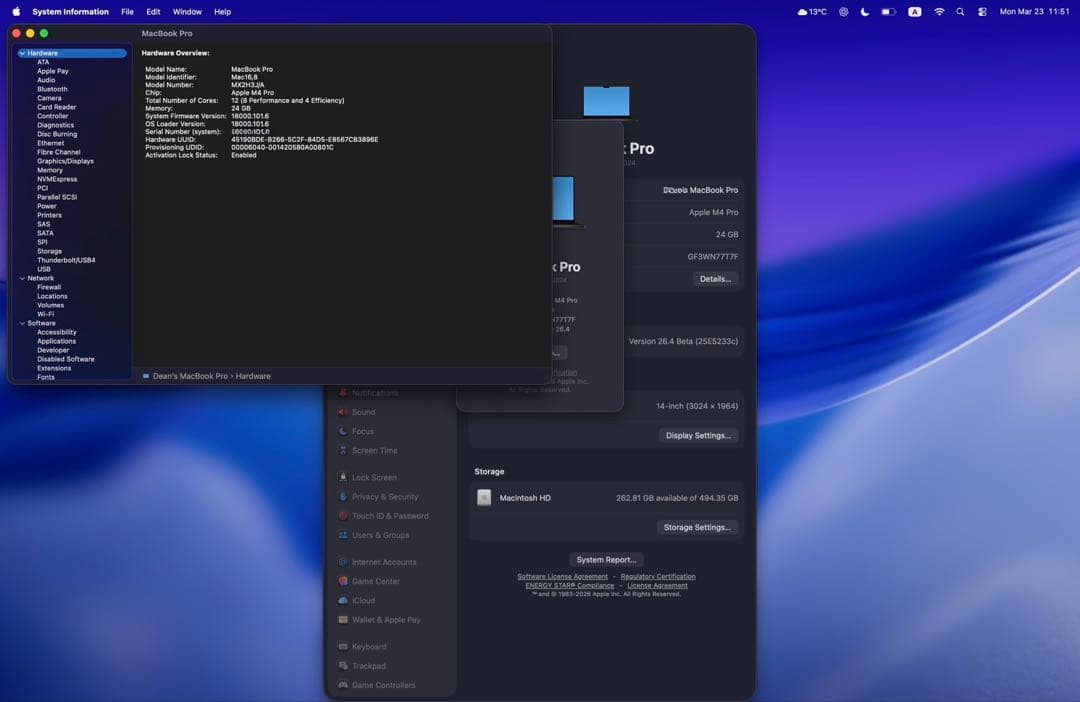Open ENERGY STAR Compliance link

(x=570, y=586)
